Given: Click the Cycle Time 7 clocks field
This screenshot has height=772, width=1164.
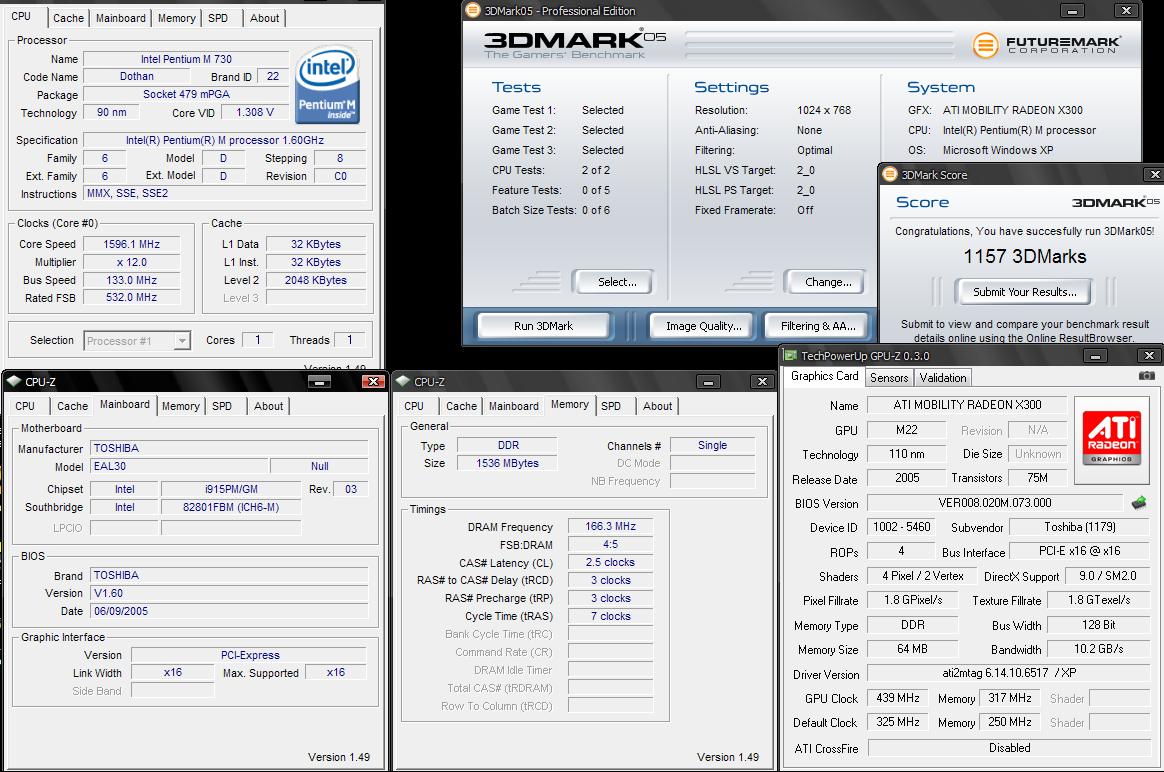Looking at the screenshot, I should (610, 616).
